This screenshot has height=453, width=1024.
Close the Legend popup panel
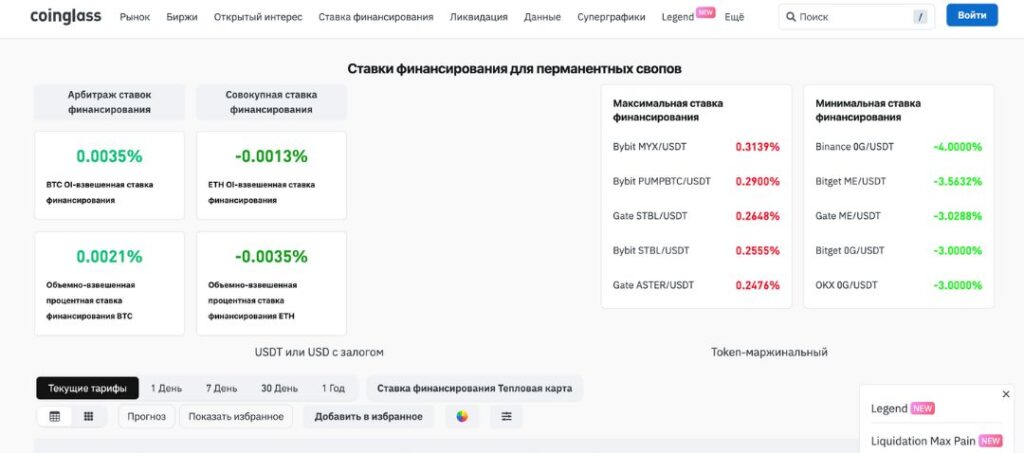1006,394
